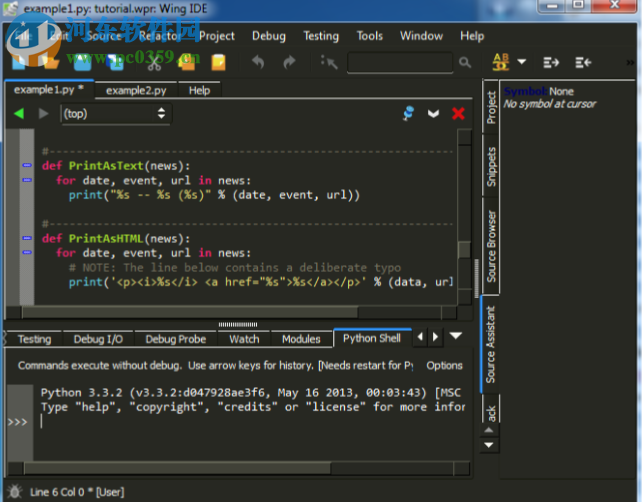Screen dimensions: 642x502
Task: Collapse the first for-loop fold marker
Action: 27,180
